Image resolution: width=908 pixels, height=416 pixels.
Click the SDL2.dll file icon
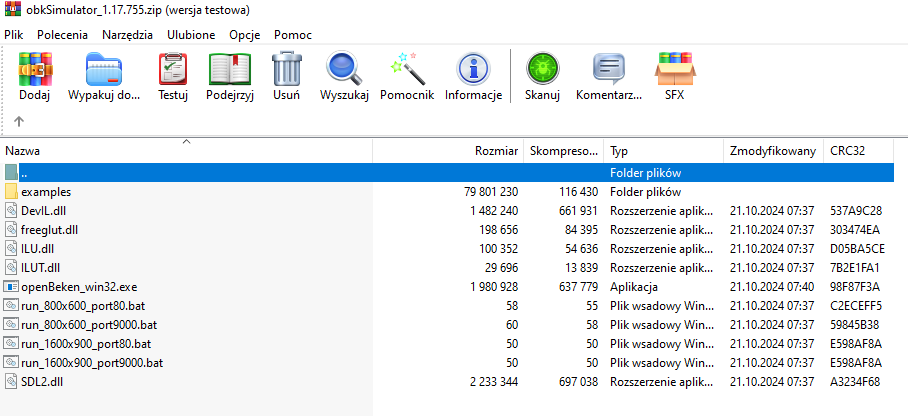point(11,382)
